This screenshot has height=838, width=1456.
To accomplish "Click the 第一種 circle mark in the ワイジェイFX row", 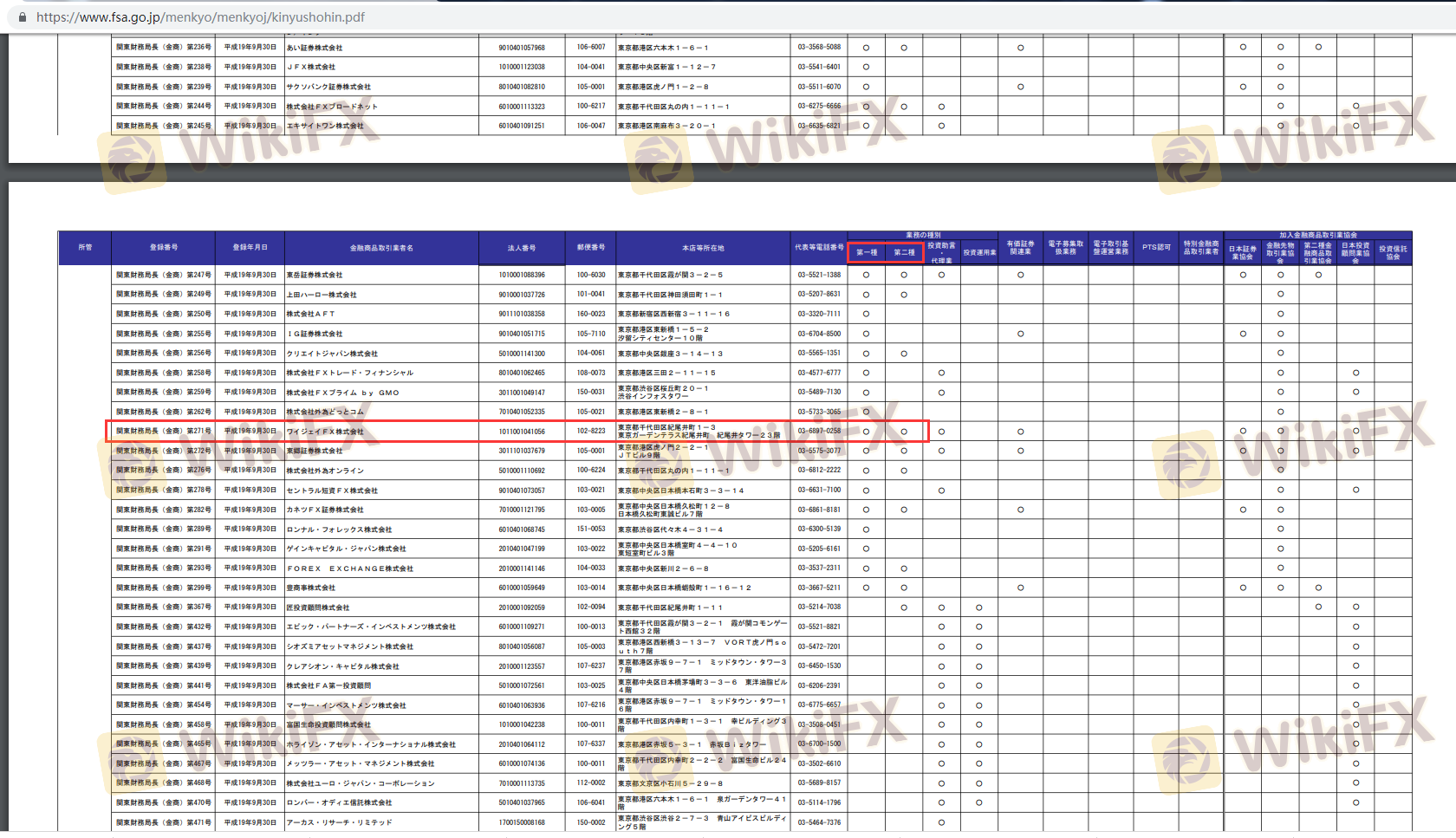I will click(866, 432).
